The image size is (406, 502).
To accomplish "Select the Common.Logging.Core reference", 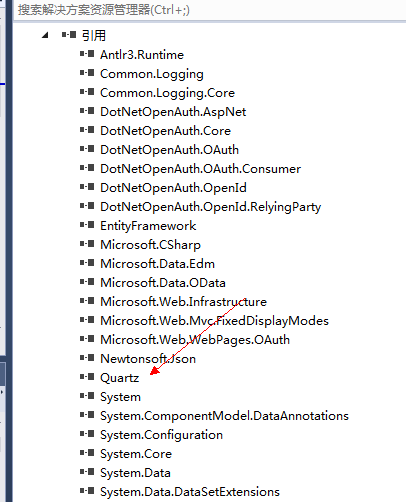I will click(167, 93).
